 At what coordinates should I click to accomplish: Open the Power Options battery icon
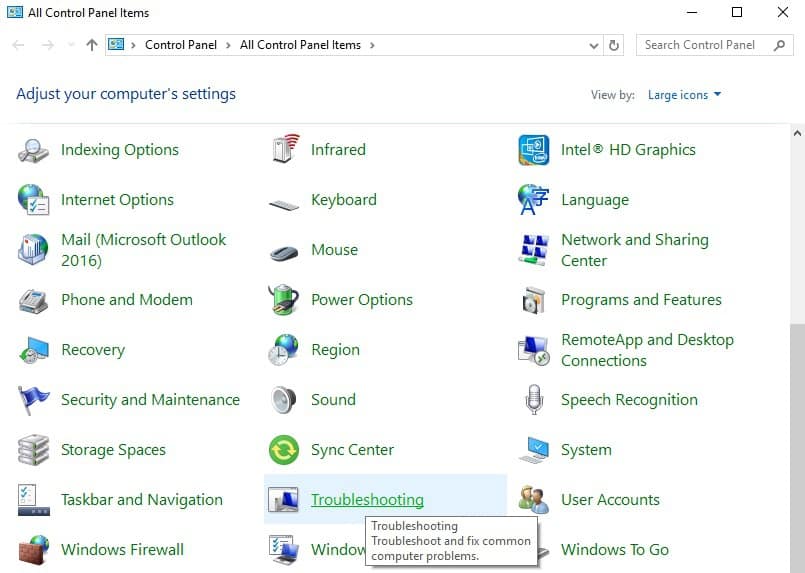pos(283,299)
